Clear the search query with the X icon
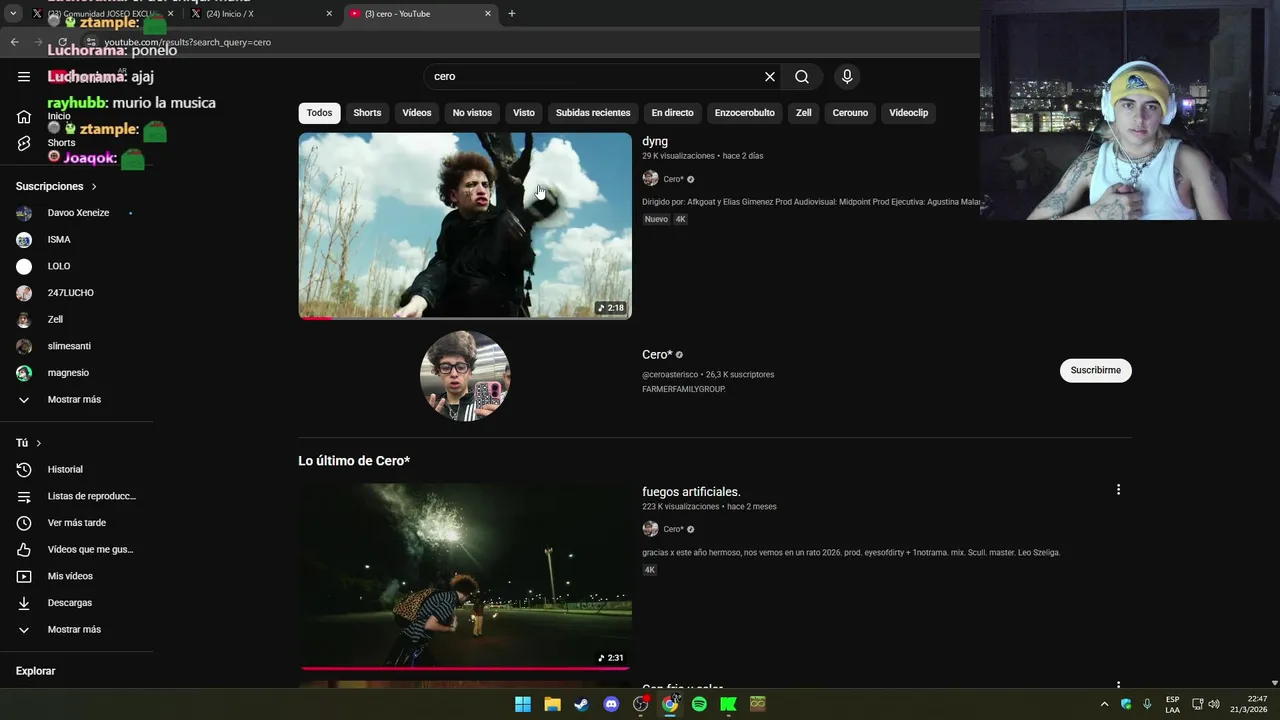 pos(770,77)
